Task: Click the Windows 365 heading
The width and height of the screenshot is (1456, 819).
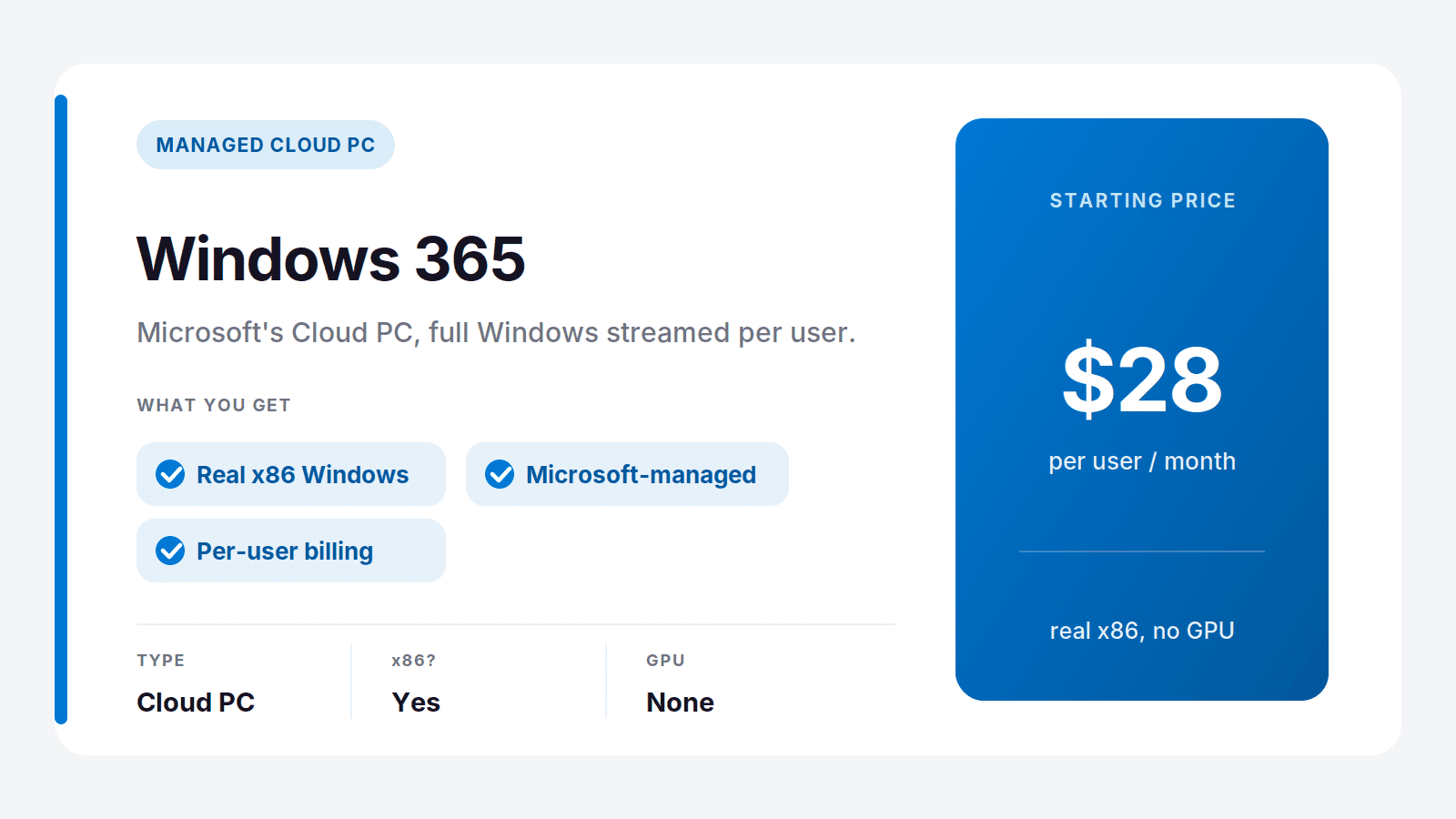Action: [x=331, y=259]
